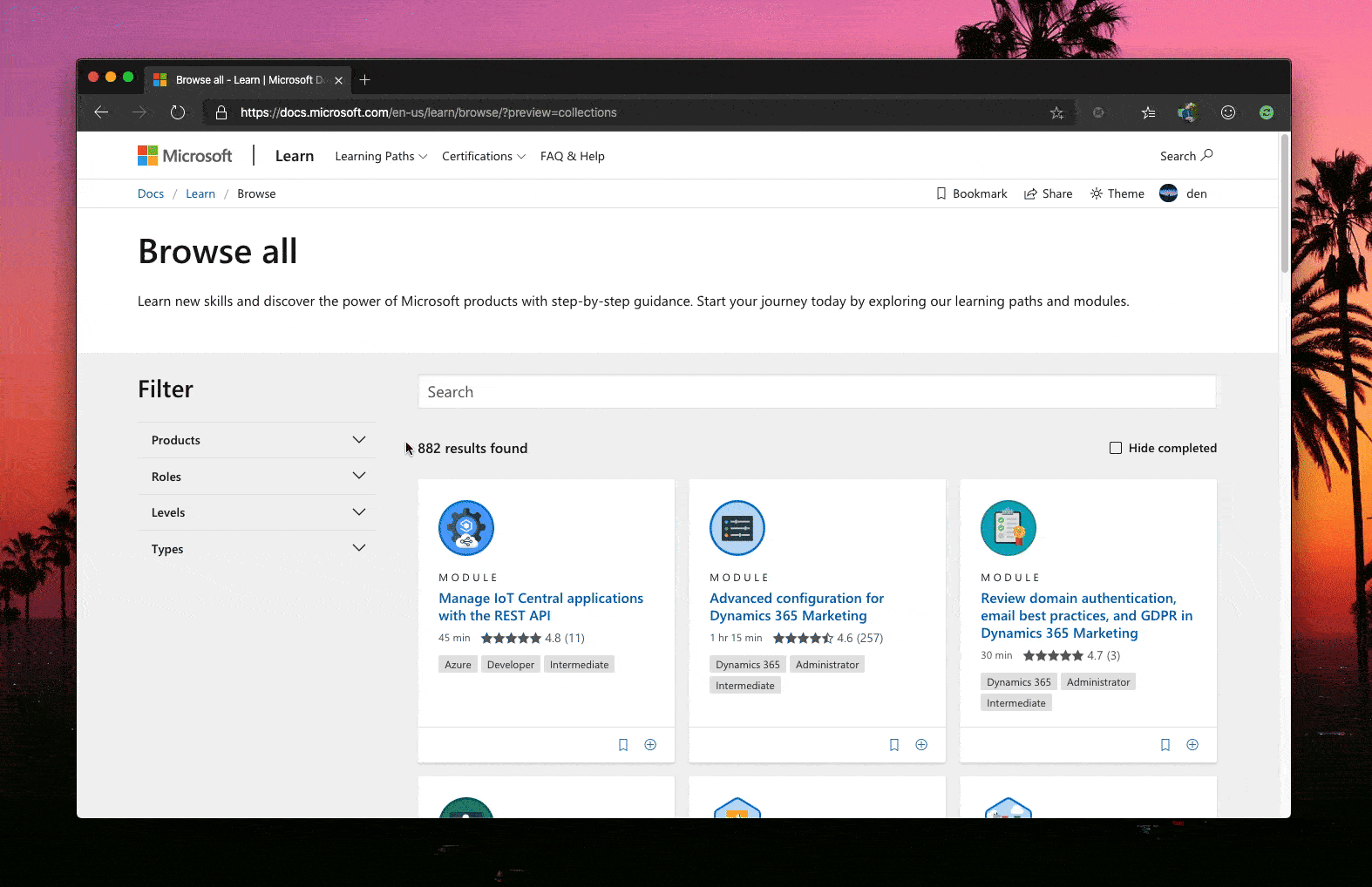Click the 4.7 (3) star rating
This screenshot has width=1372, height=887.
[1071, 655]
